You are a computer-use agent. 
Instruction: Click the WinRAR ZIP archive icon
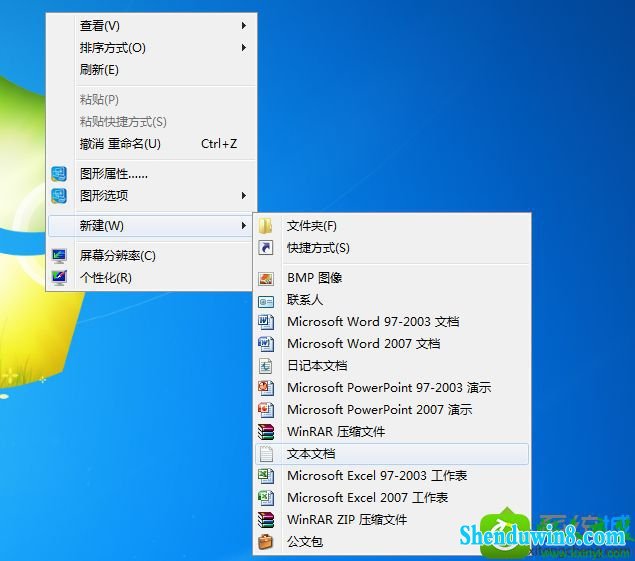[266, 520]
